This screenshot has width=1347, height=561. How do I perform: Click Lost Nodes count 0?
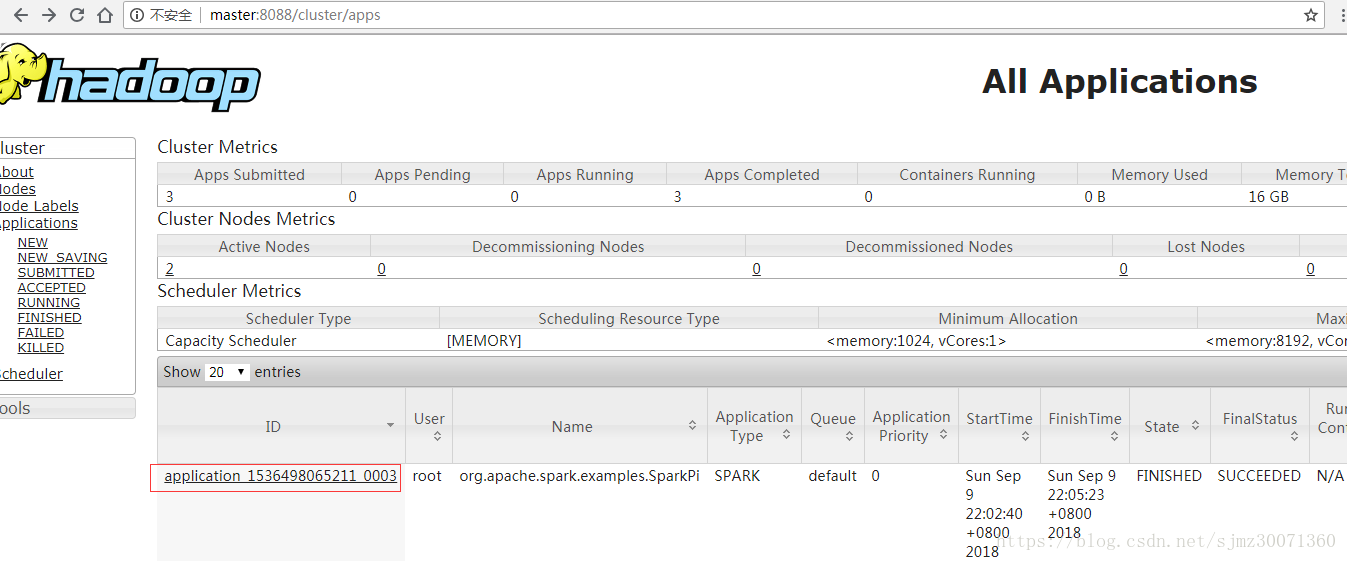click(x=1123, y=269)
